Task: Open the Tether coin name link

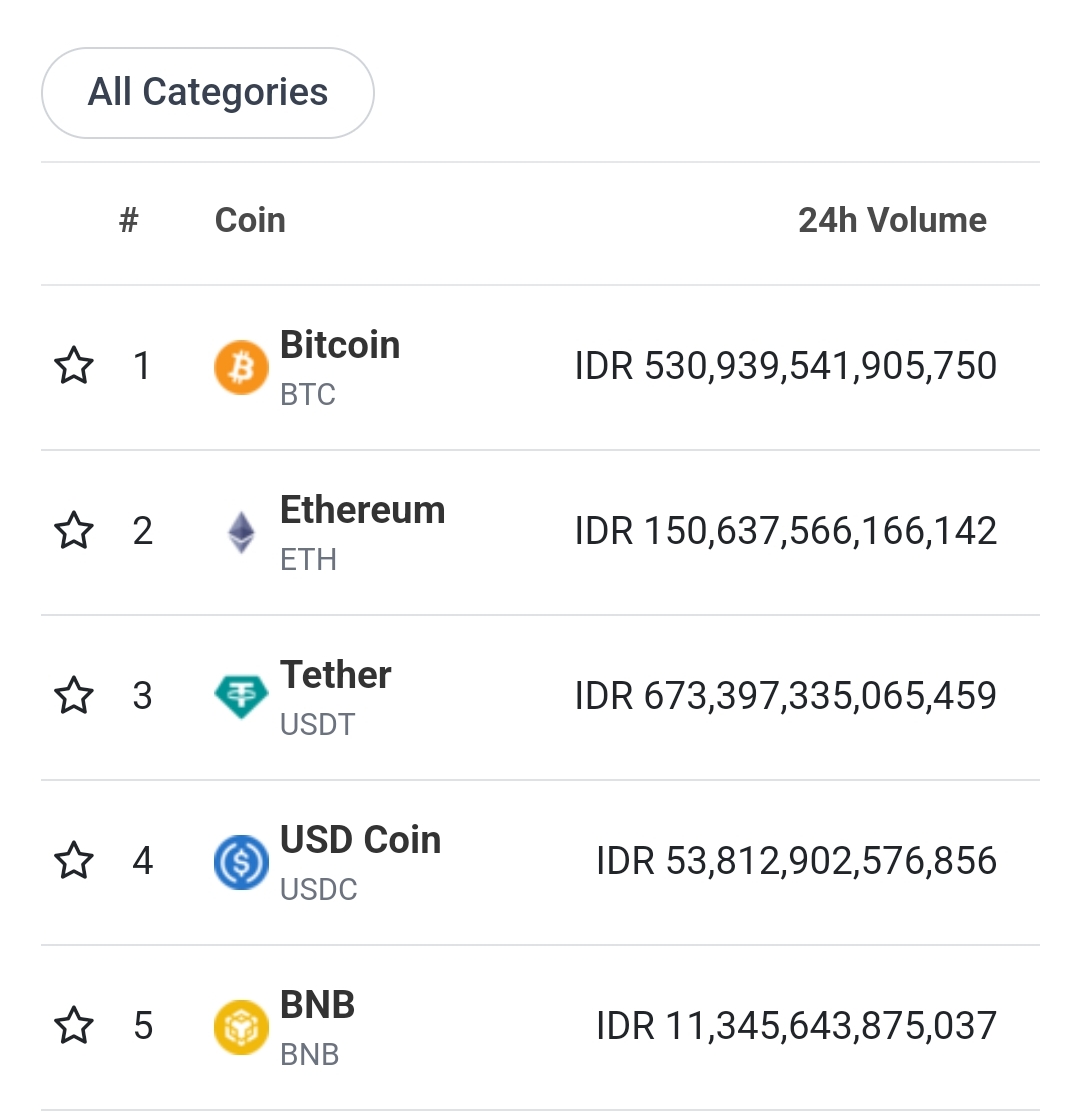Action: [335, 676]
